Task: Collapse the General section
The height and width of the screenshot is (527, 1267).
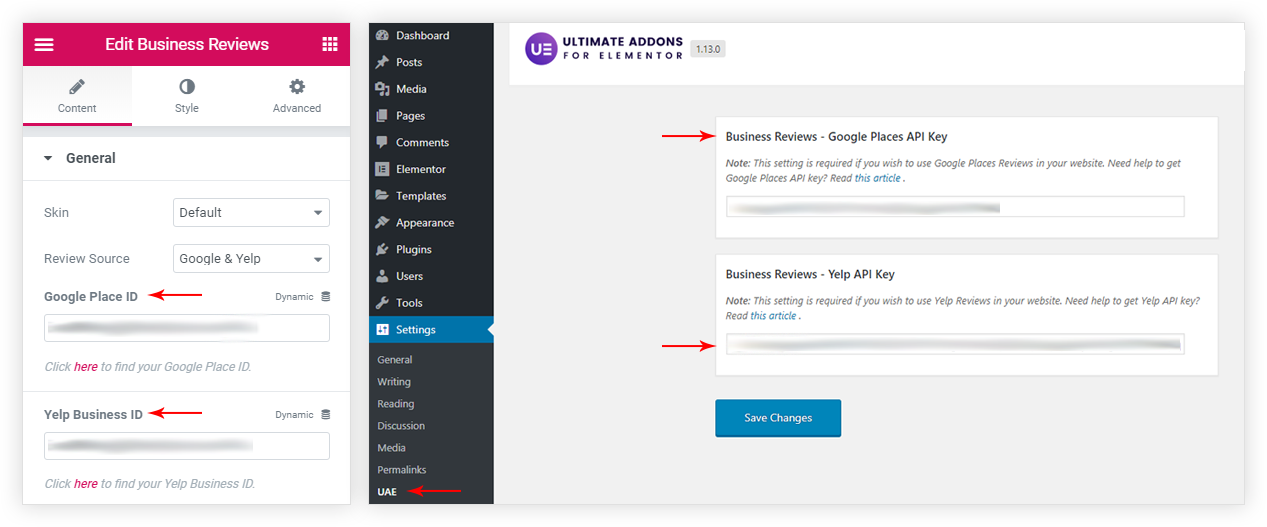Action: [x=186, y=158]
